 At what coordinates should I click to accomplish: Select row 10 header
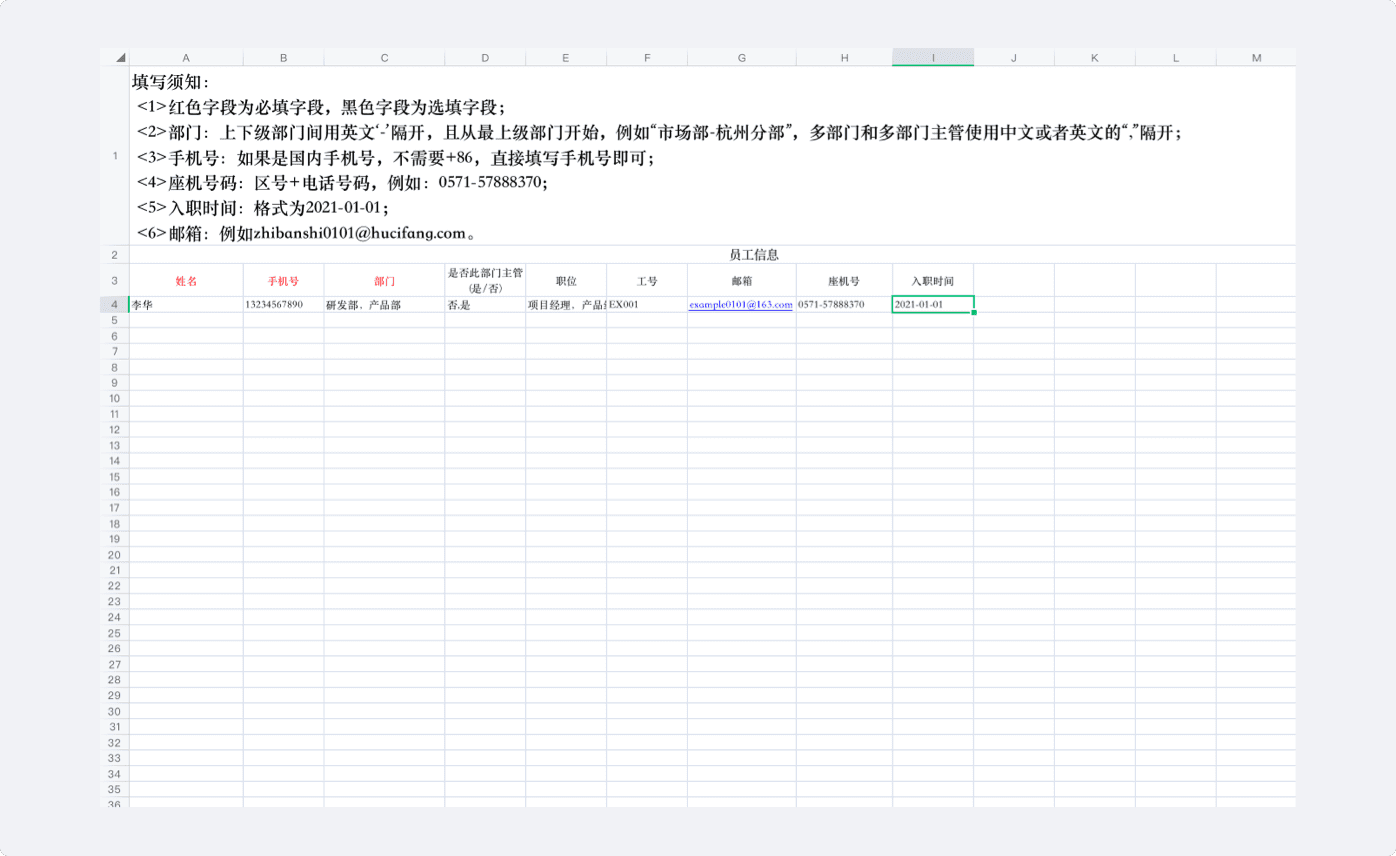pos(115,398)
